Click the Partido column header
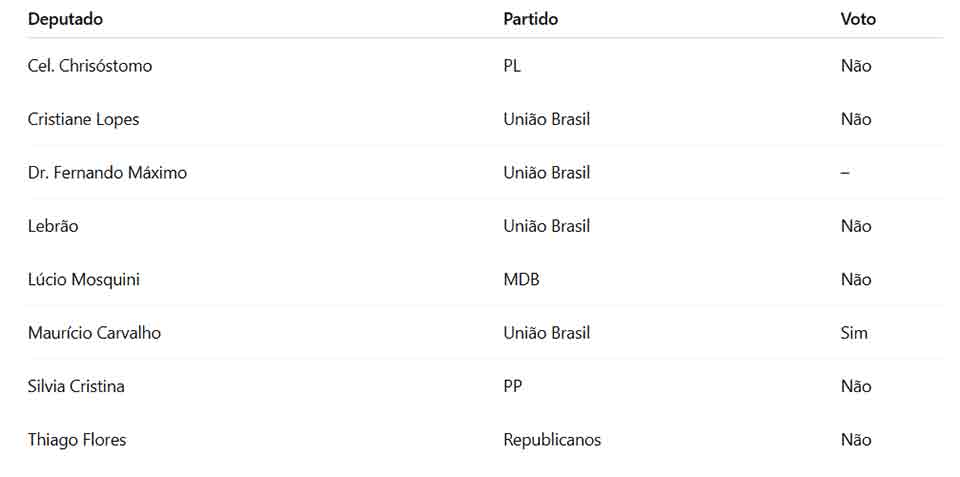 coord(530,19)
